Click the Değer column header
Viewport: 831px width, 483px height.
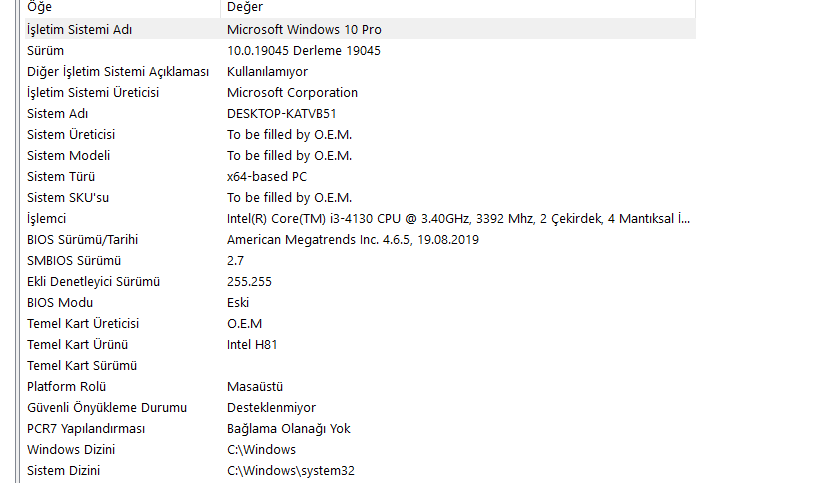tap(244, 7)
